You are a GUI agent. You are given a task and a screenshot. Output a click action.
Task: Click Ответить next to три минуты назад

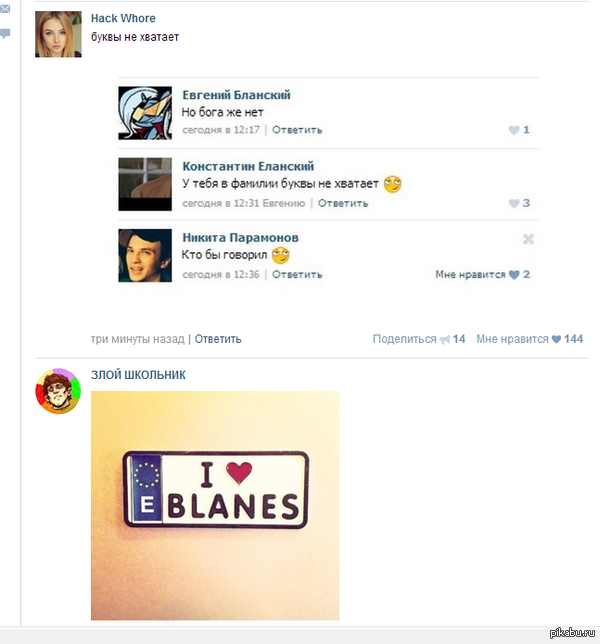(218, 339)
